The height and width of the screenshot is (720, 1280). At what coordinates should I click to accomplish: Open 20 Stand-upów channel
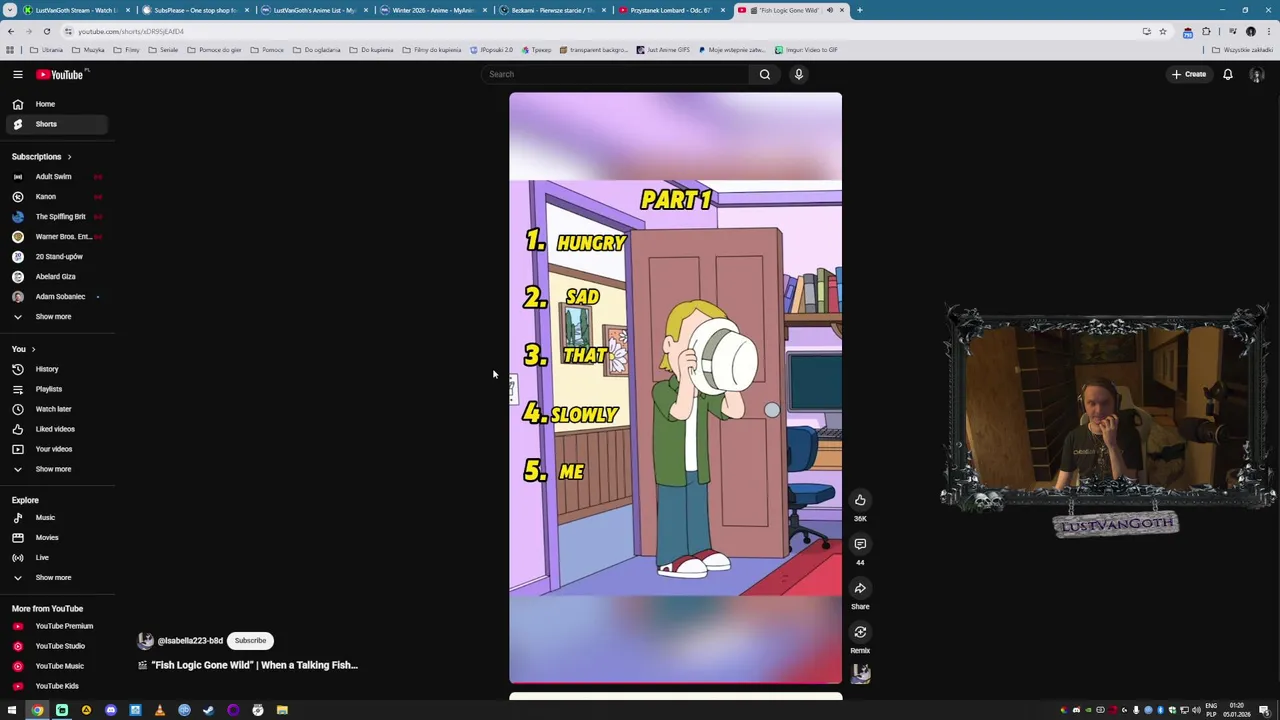coord(57,257)
